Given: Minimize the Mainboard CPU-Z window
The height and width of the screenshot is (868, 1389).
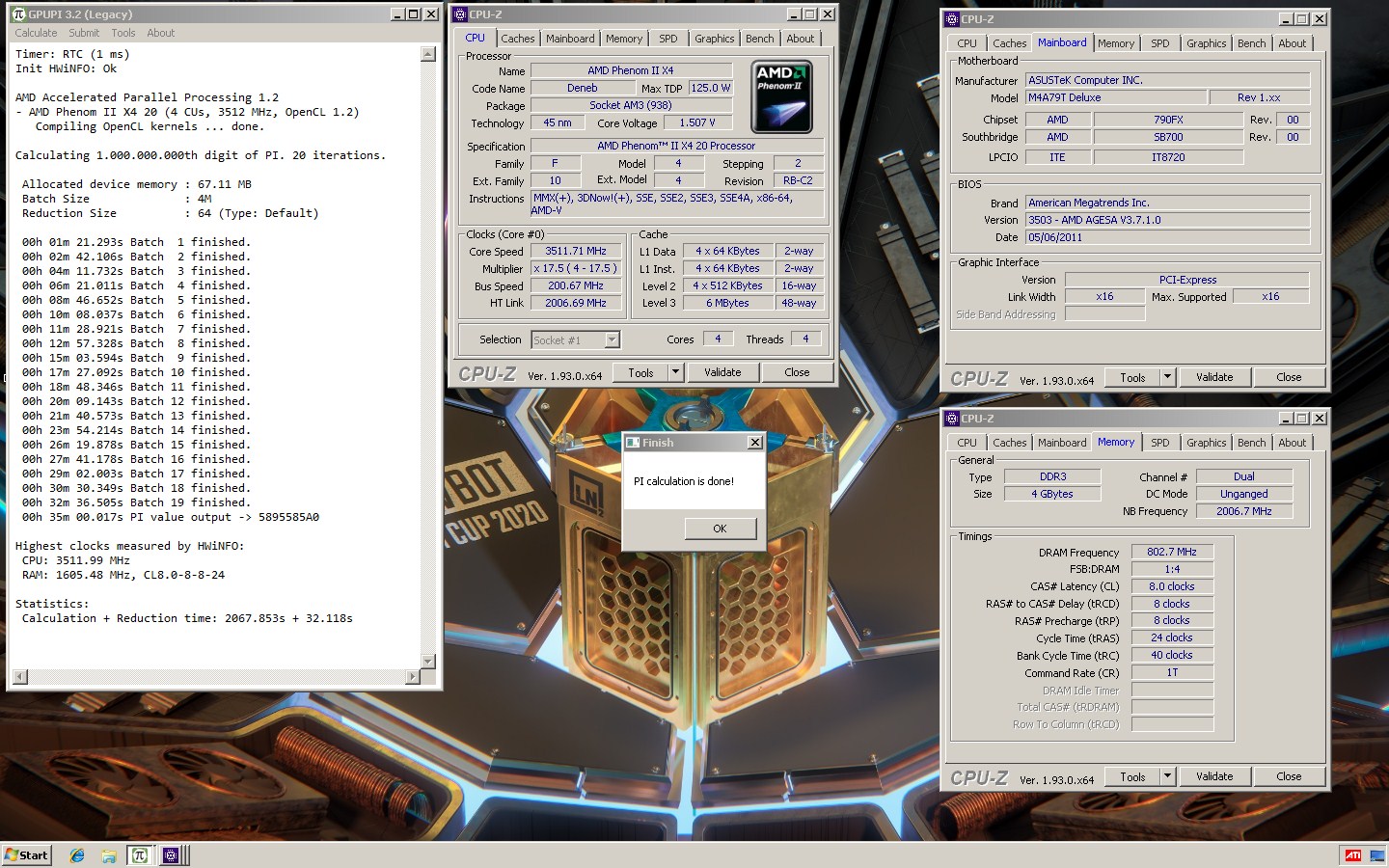Looking at the screenshot, I should pyautogui.click(x=1286, y=19).
